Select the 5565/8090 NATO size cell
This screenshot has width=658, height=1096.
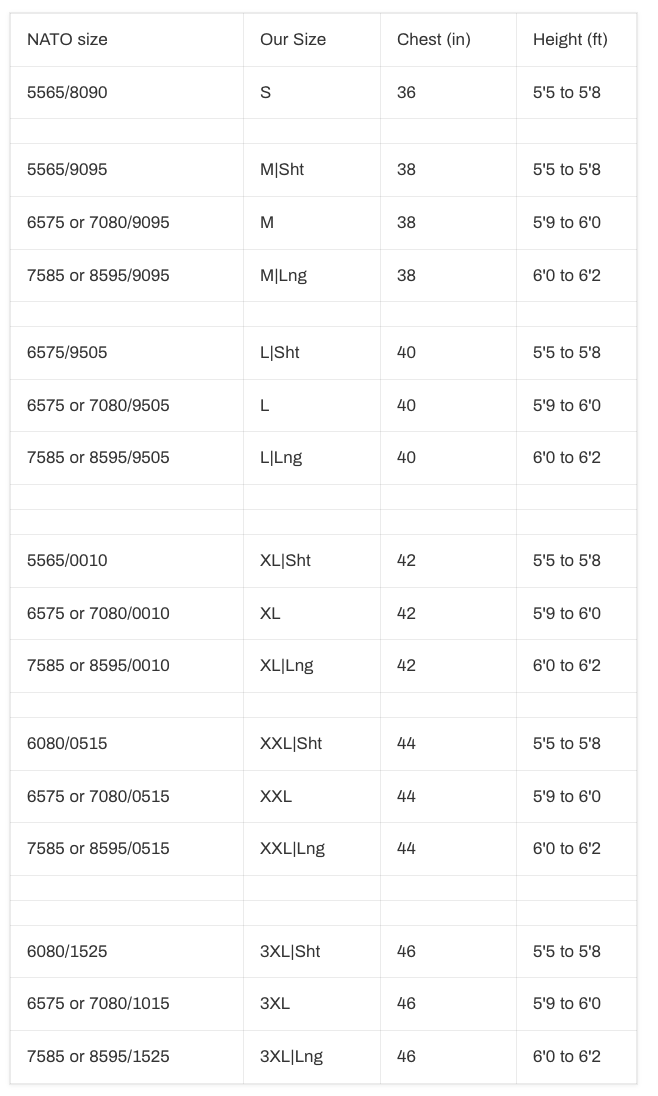pyautogui.click(x=67, y=93)
